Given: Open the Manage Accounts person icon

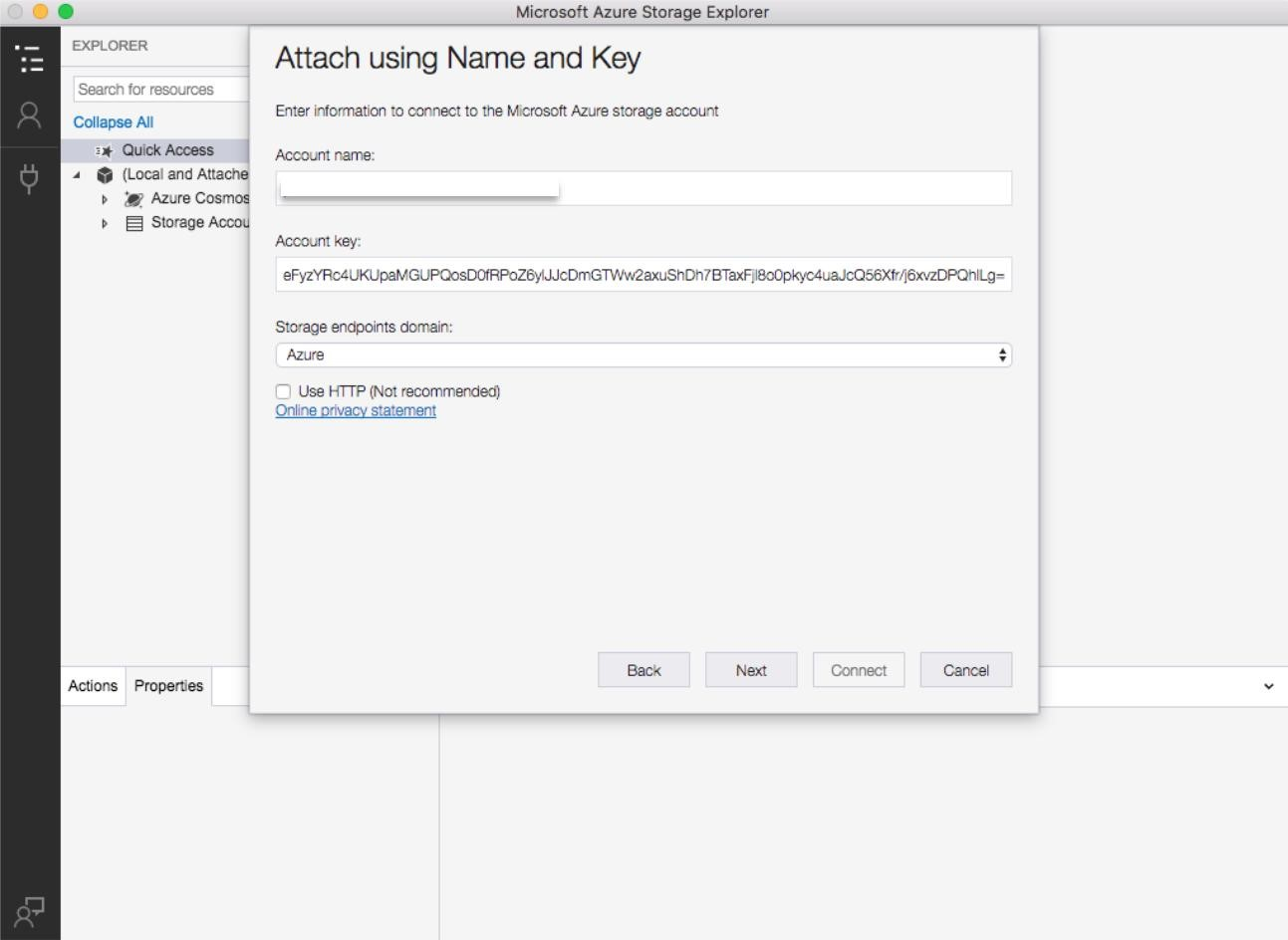Looking at the screenshot, I should pyautogui.click(x=30, y=116).
